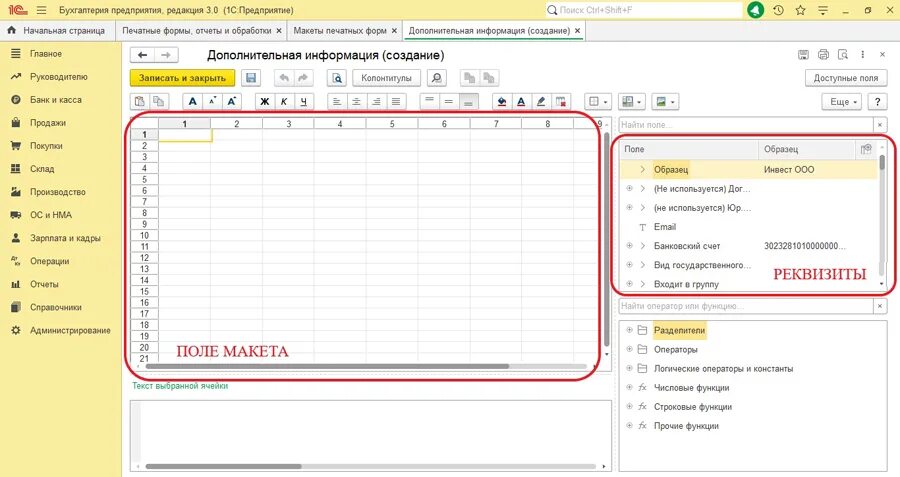The height and width of the screenshot is (477, 900).
Task: Open Favorites star icon in title bar
Action: tap(801, 10)
